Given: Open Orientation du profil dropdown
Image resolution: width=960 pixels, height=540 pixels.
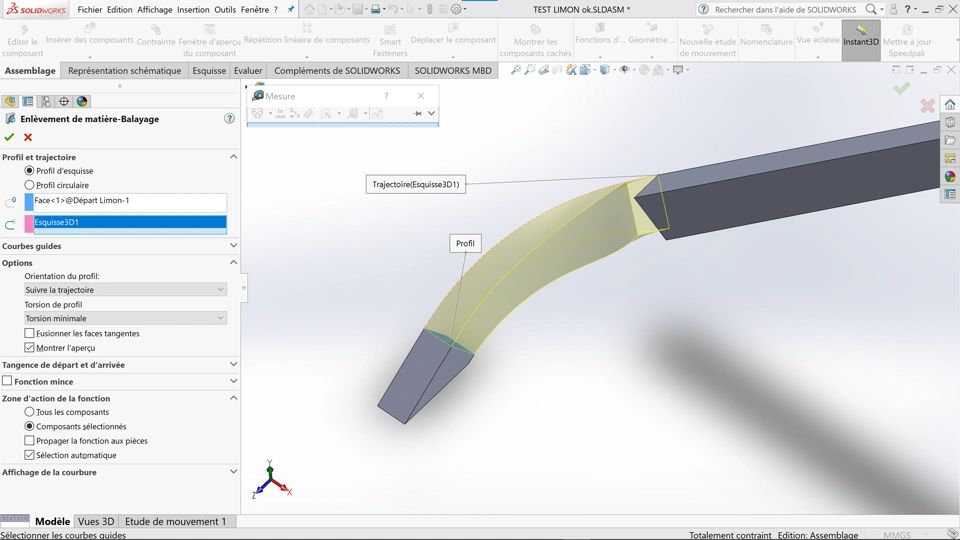Looking at the screenshot, I should (125, 290).
